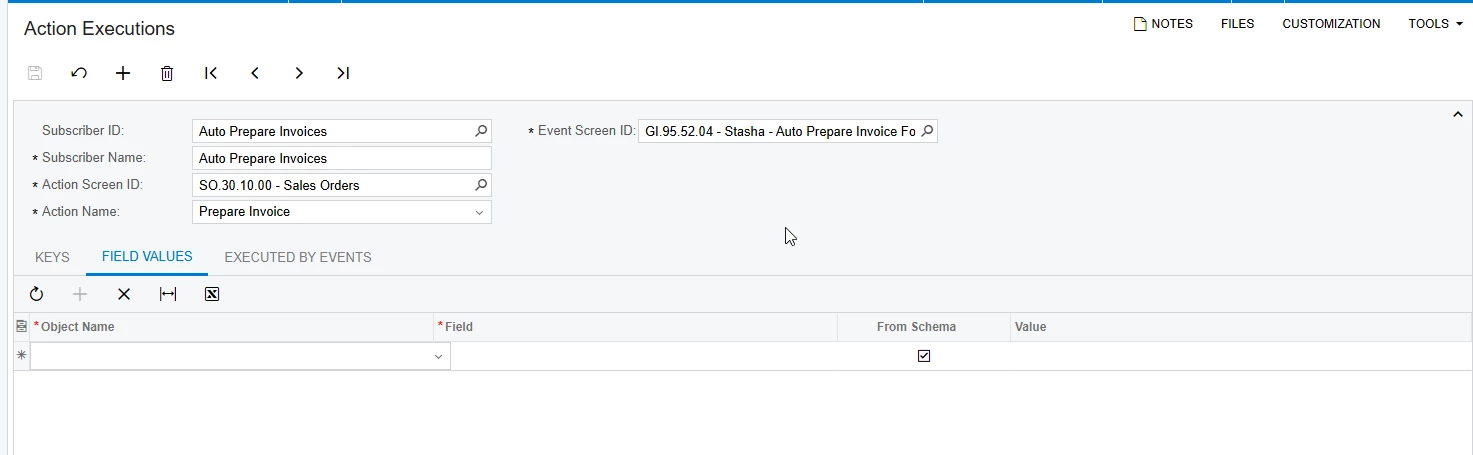Refresh the Field Values grid

[x=36, y=294]
